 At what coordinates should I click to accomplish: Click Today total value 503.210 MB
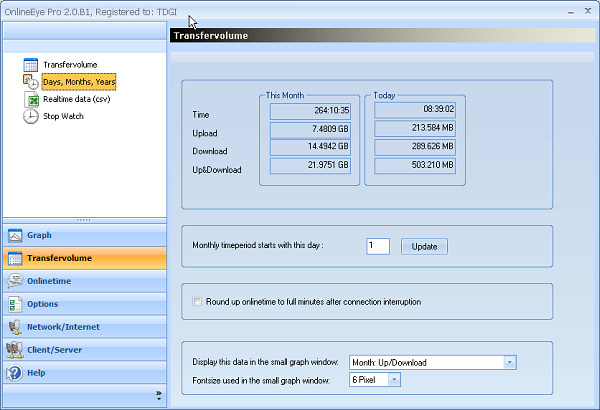pos(415,165)
